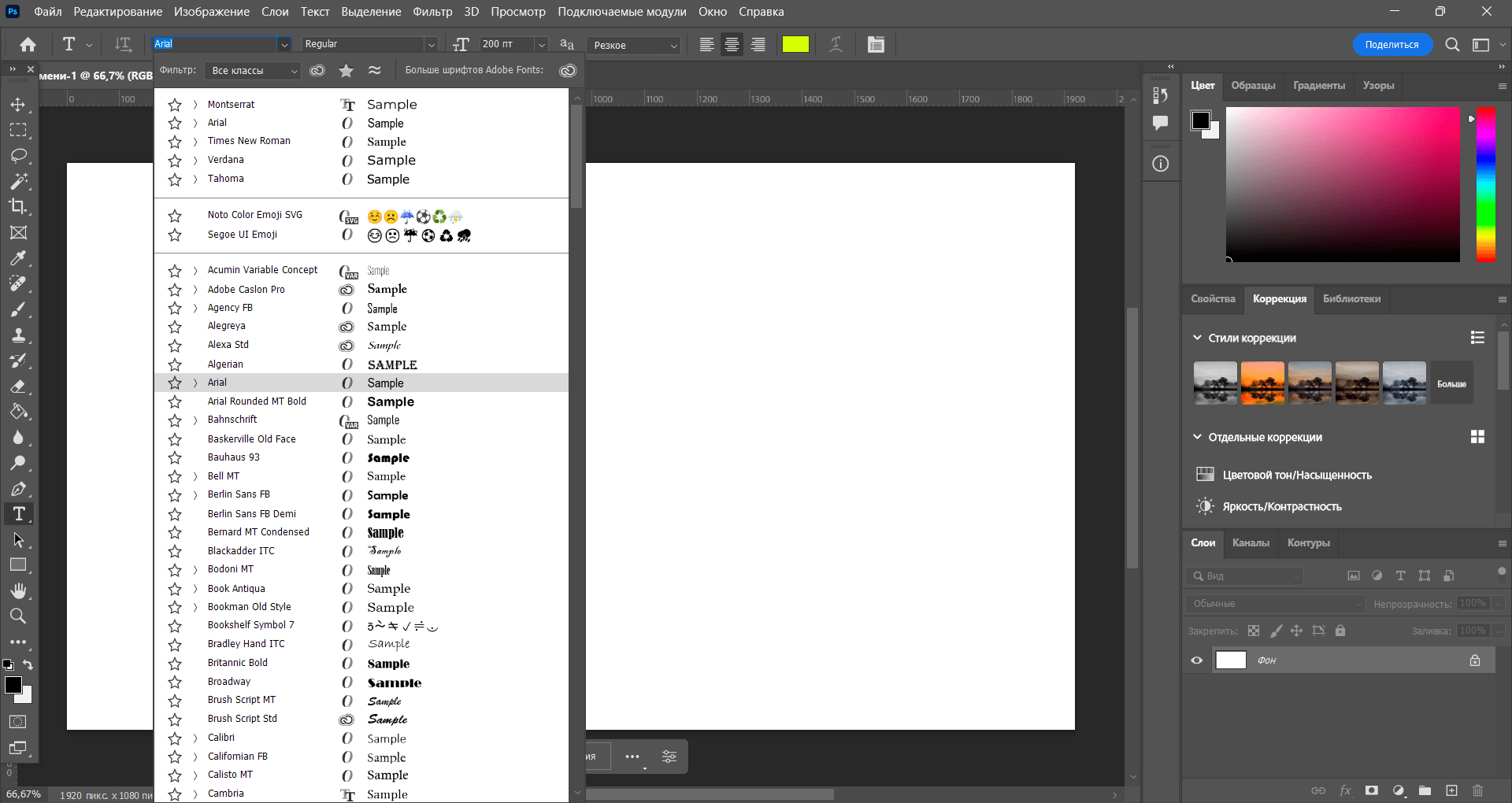Open font size 200 пт dropdown
The height and width of the screenshot is (803, 1512).
542,45
